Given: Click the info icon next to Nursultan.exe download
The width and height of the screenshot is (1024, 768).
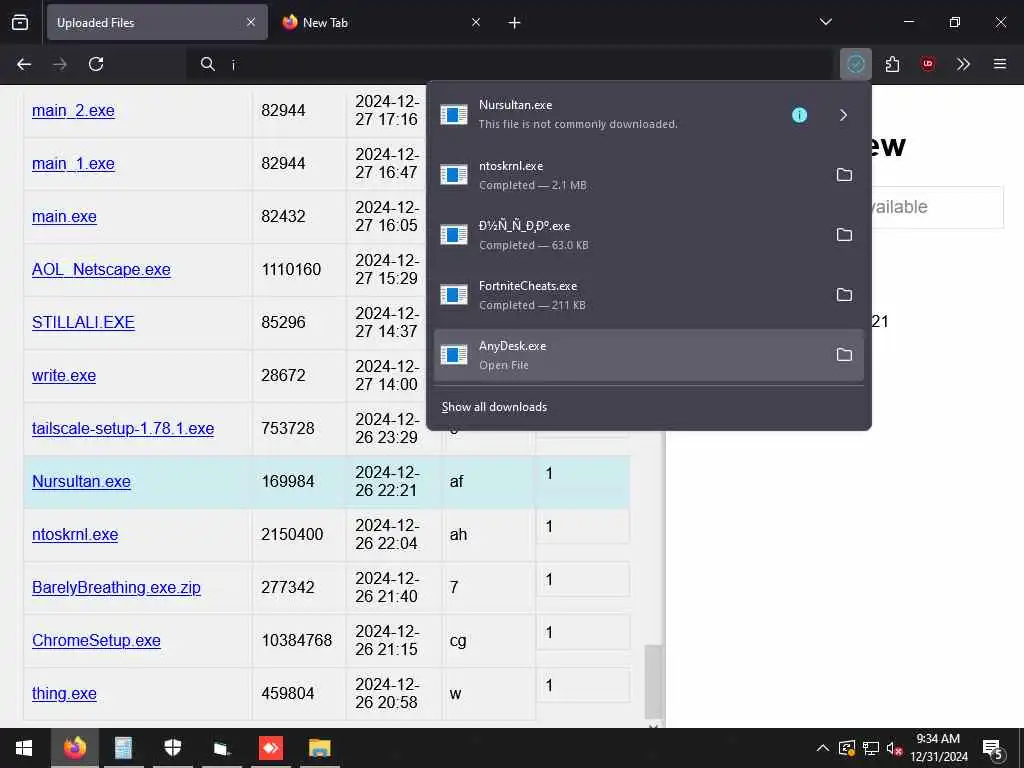Looking at the screenshot, I should click(x=799, y=115).
